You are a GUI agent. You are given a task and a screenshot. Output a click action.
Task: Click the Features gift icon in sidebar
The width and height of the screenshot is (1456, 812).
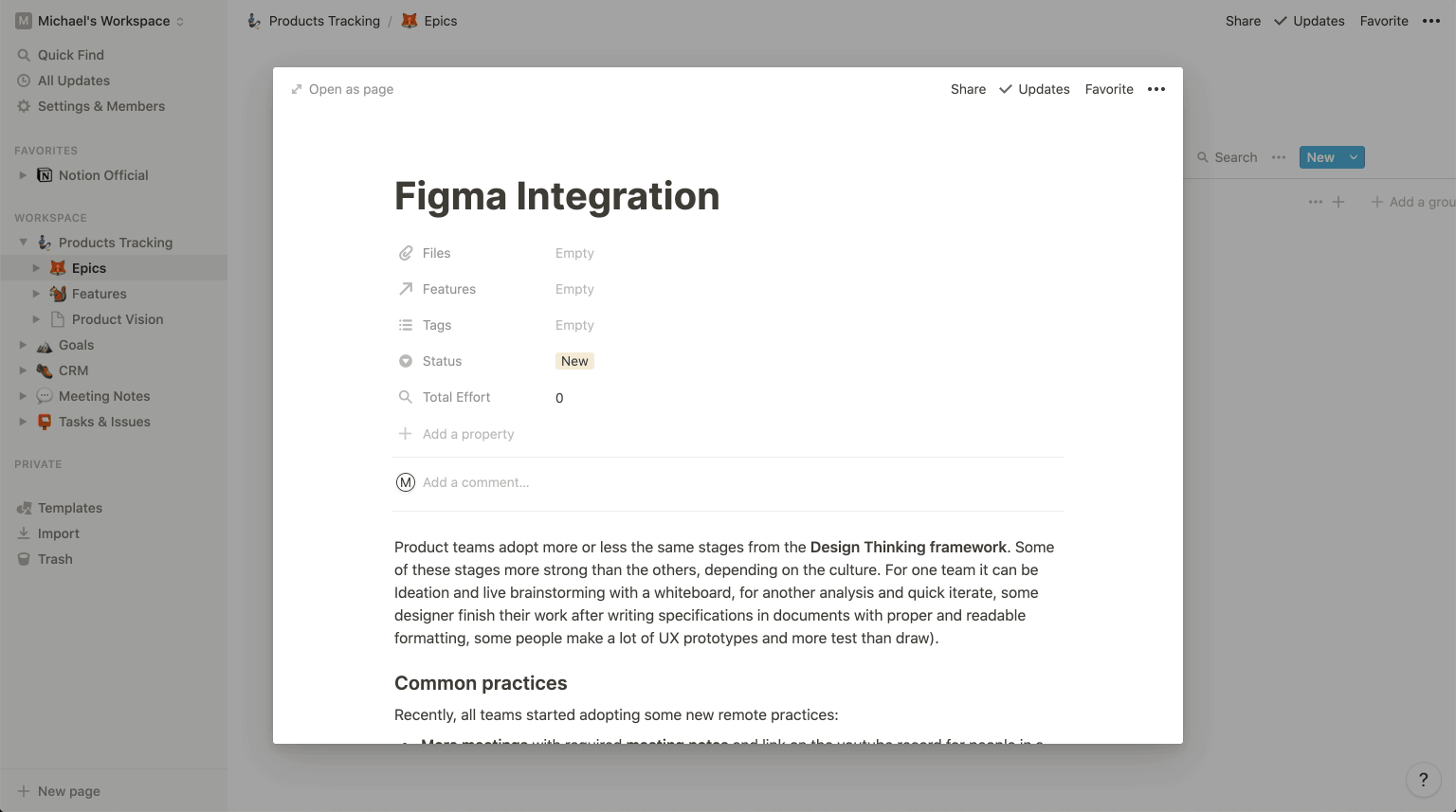57,293
